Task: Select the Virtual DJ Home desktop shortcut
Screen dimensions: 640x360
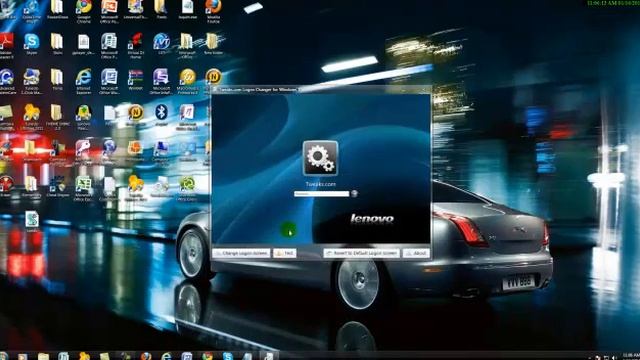Action: click(x=135, y=46)
